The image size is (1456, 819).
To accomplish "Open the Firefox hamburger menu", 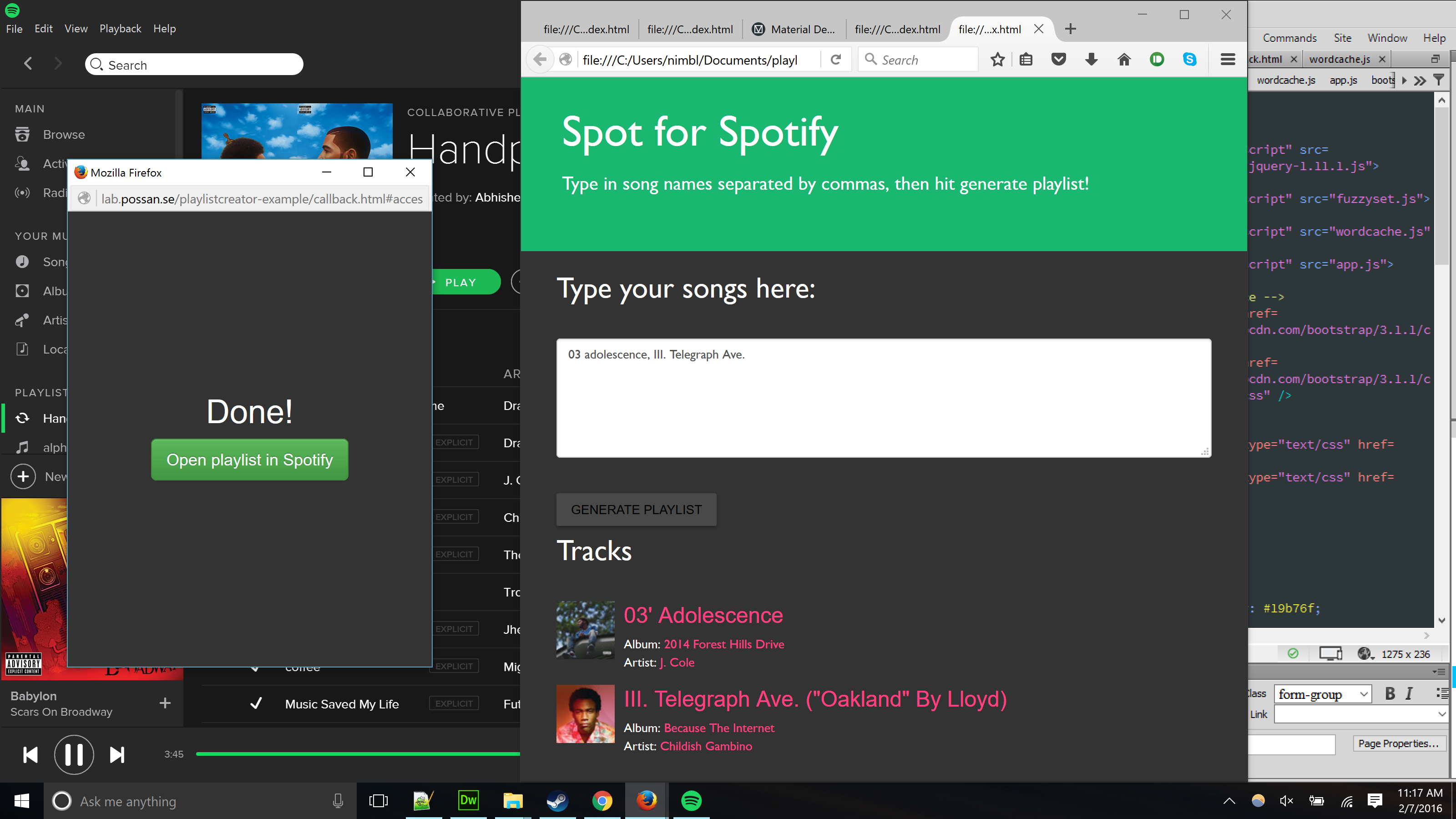I will pyautogui.click(x=1228, y=59).
